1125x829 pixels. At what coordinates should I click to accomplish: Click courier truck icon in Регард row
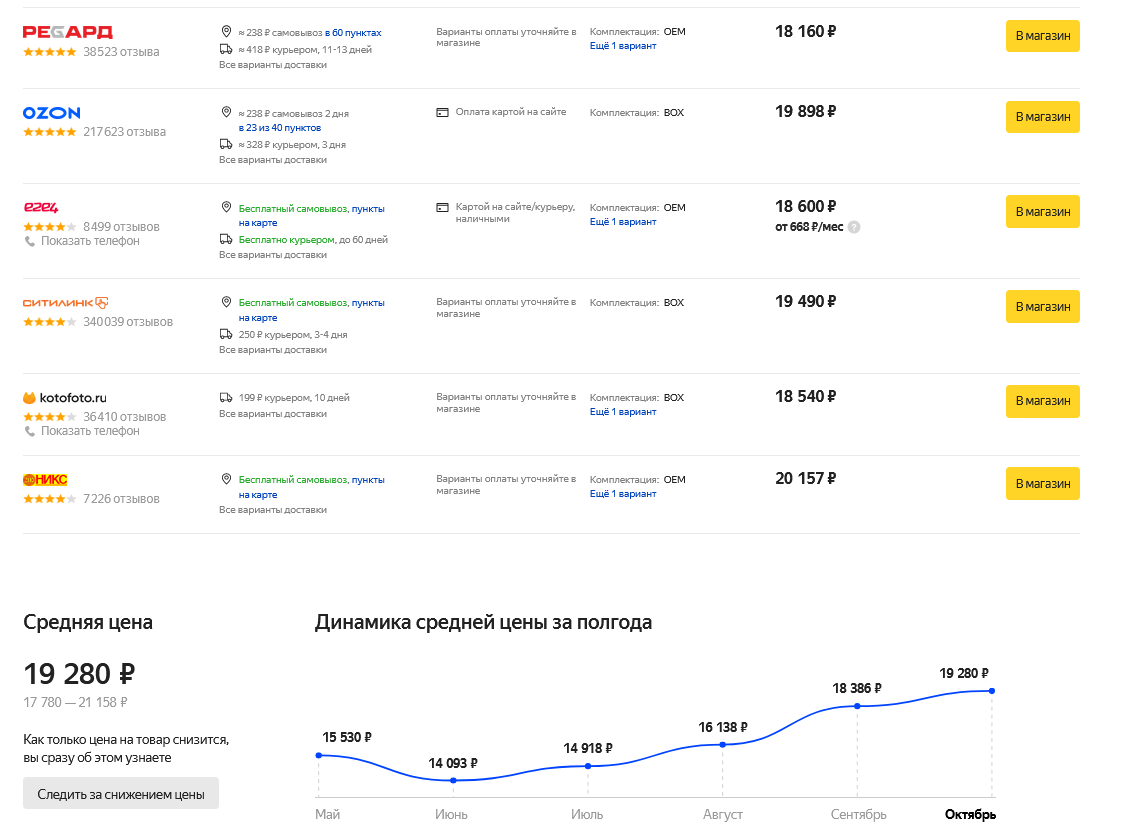point(226,49)
